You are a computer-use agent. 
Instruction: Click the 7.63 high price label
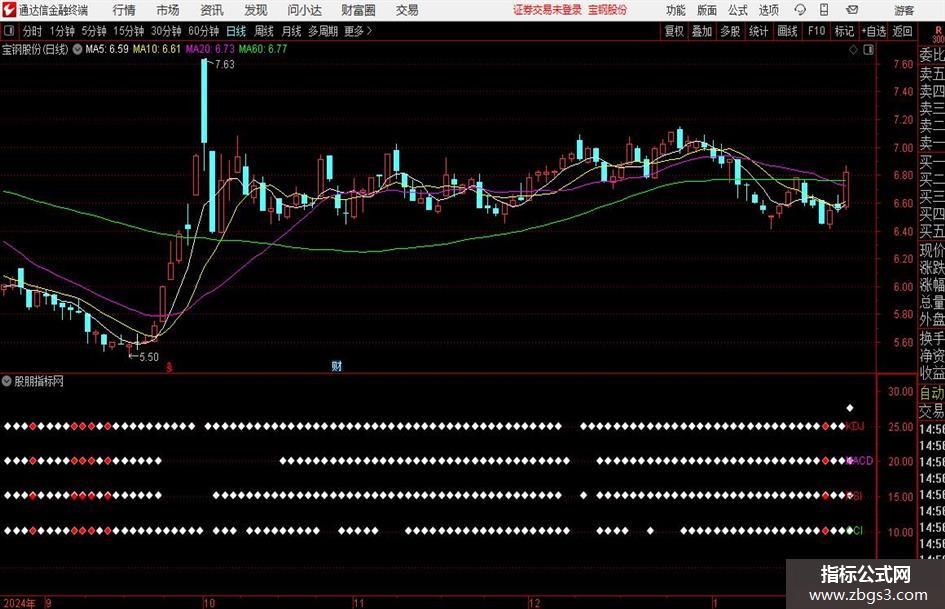click(225, 65)
